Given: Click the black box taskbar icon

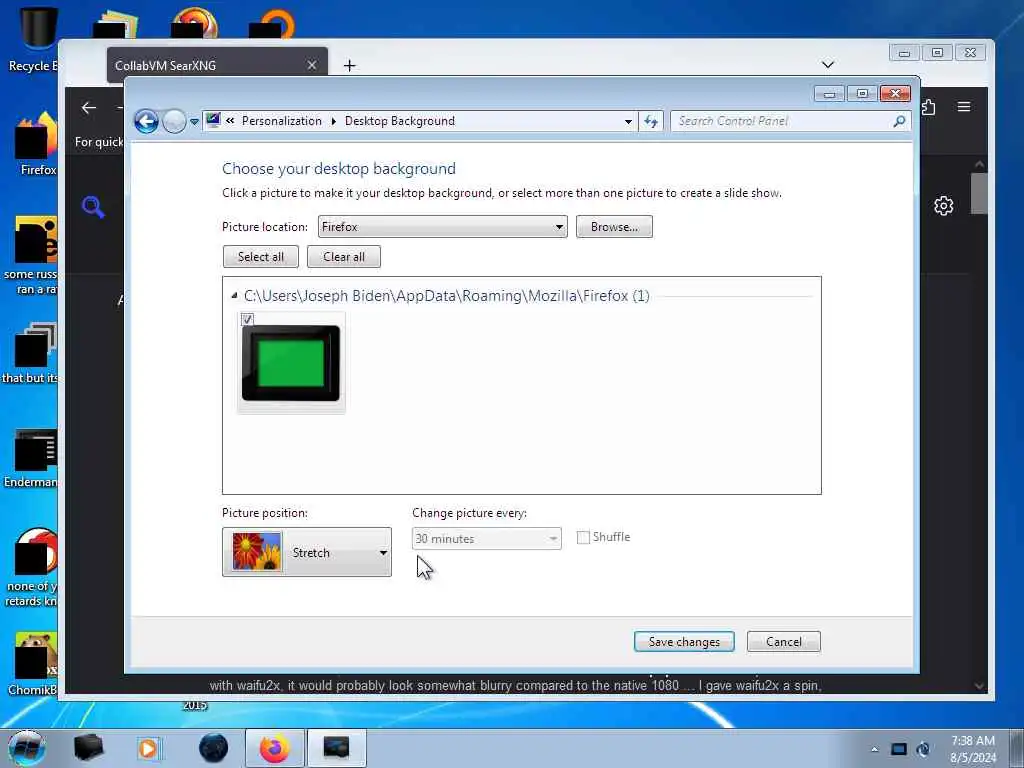Looking at the screenshot, I should coord(88,748).
